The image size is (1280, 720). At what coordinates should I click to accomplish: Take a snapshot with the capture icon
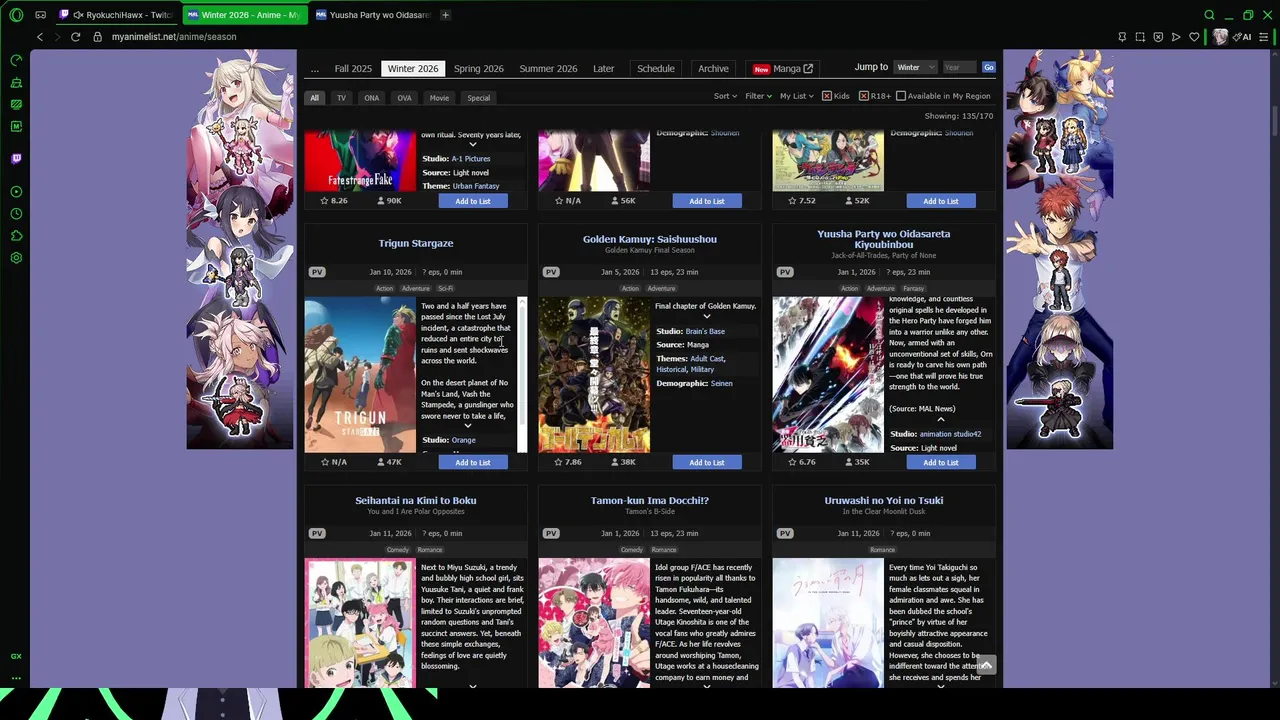coord(1140,37)
